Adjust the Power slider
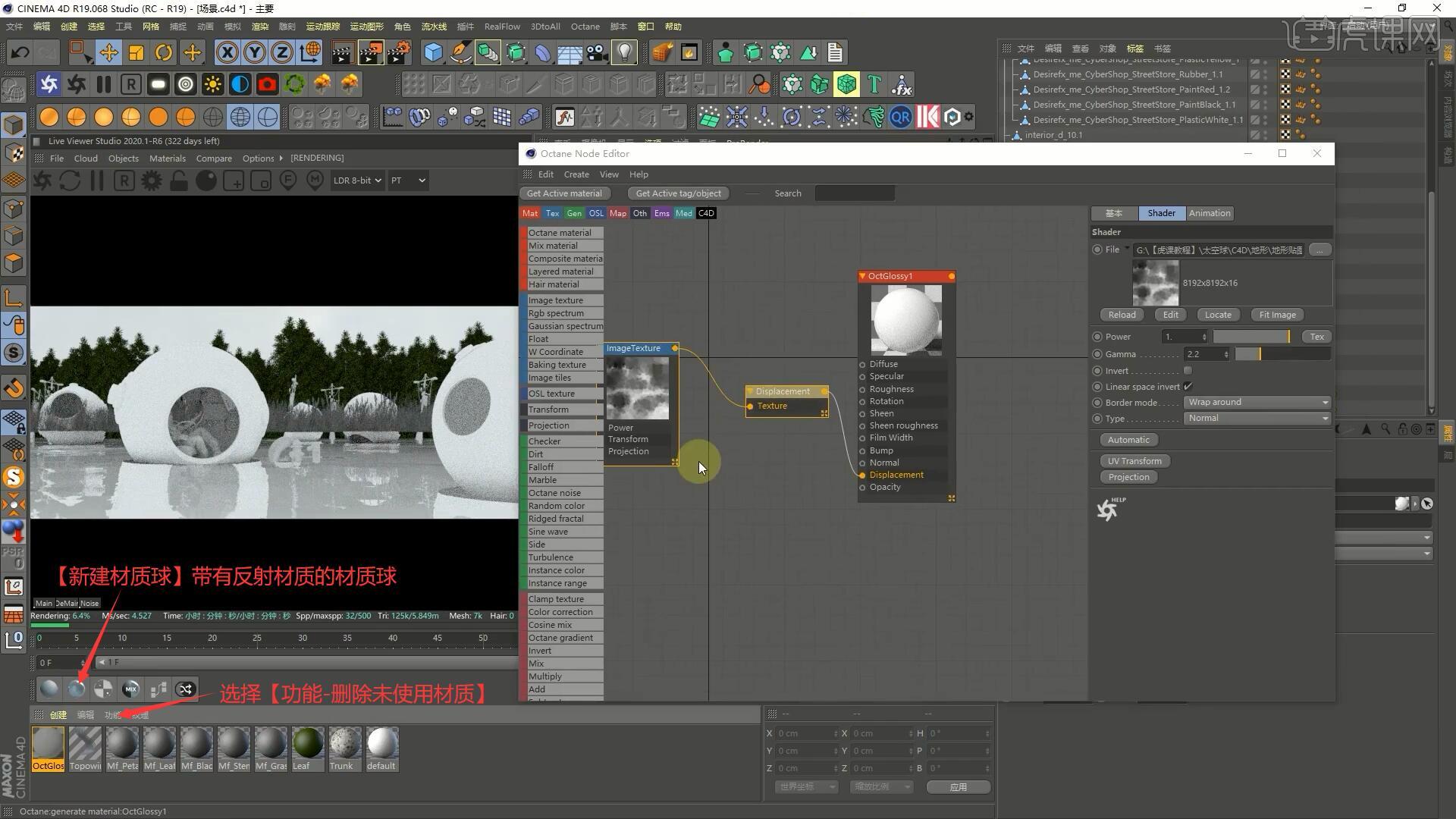 pyautogui.click(x=1252, y=337)
